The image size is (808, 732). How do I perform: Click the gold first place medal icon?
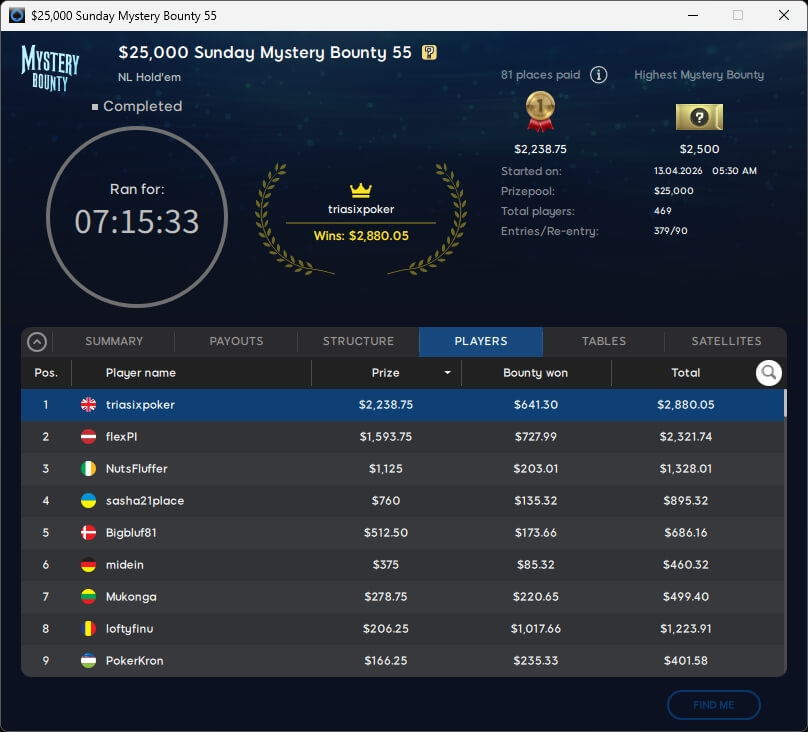pyautogui.click(x=540, y=112)
